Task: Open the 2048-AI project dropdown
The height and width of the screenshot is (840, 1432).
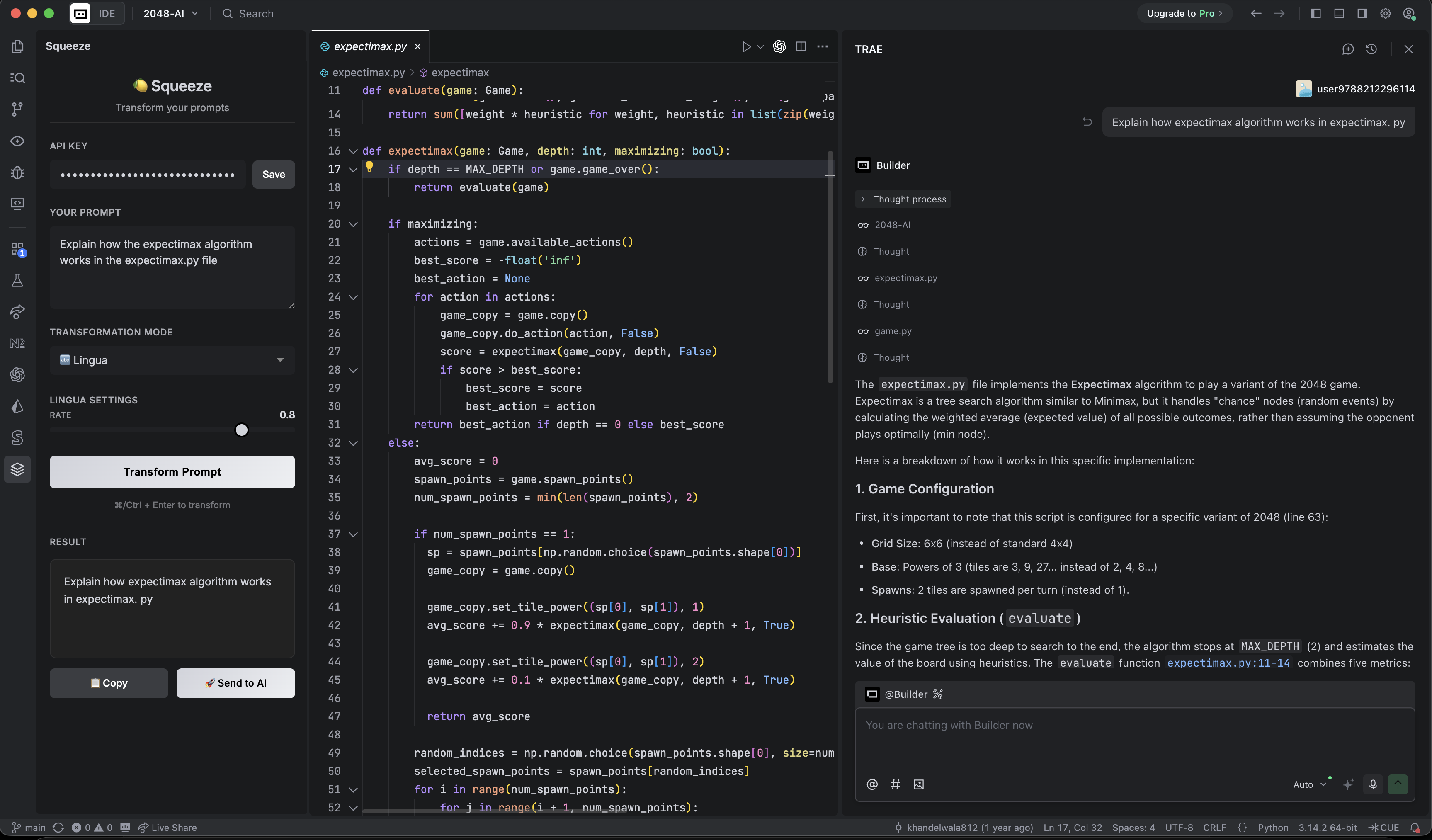Action: tap(170, 14)
